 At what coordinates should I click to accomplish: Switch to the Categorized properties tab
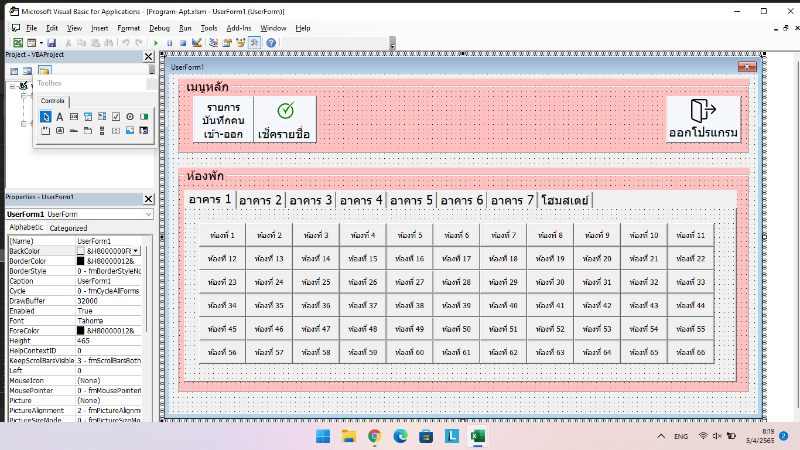tap(68, 228)
